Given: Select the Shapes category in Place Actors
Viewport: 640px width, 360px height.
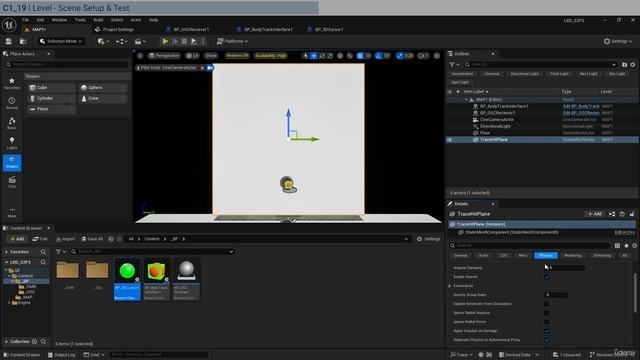Looking at the screenshot, I should 12,162.
